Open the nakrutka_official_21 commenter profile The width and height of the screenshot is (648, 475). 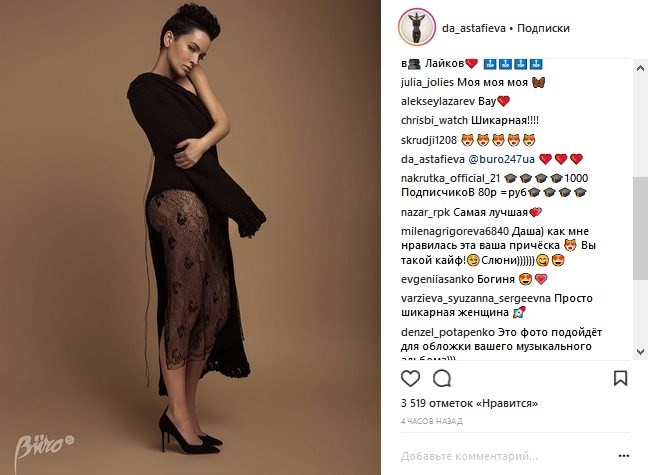[450, 178]
